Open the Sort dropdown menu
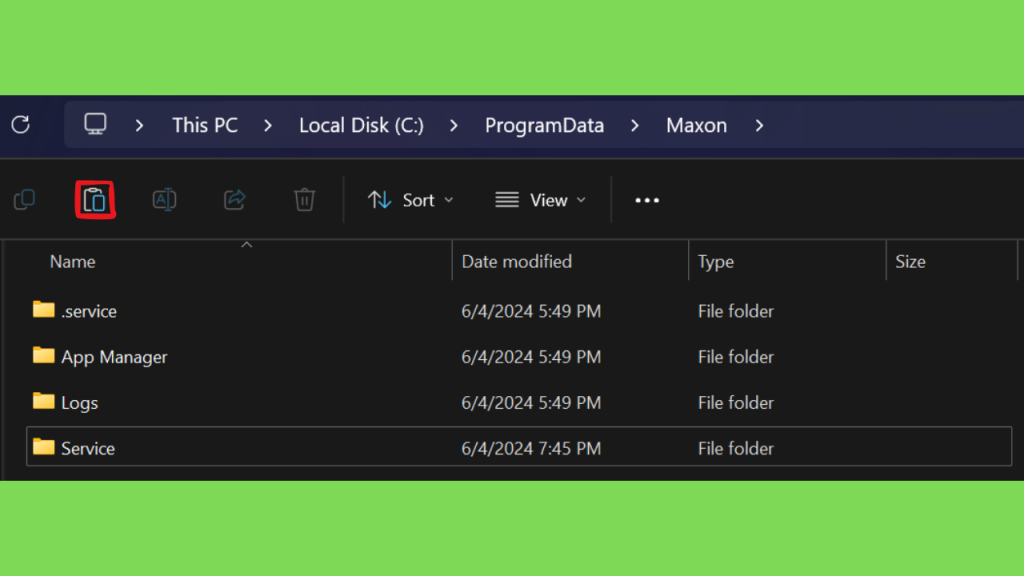Image resolution: width=1024 pixels, height=576 pixels. [410, 200]
